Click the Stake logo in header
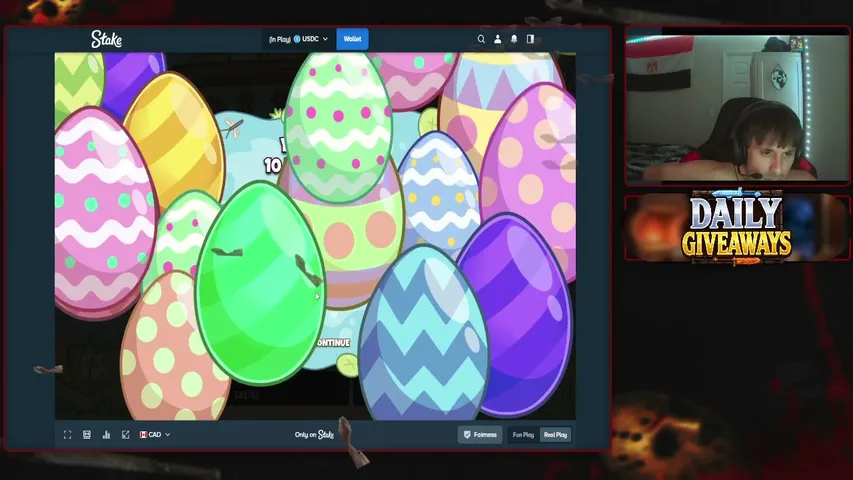Screen dimensions: 853x480 click(107, 39)
